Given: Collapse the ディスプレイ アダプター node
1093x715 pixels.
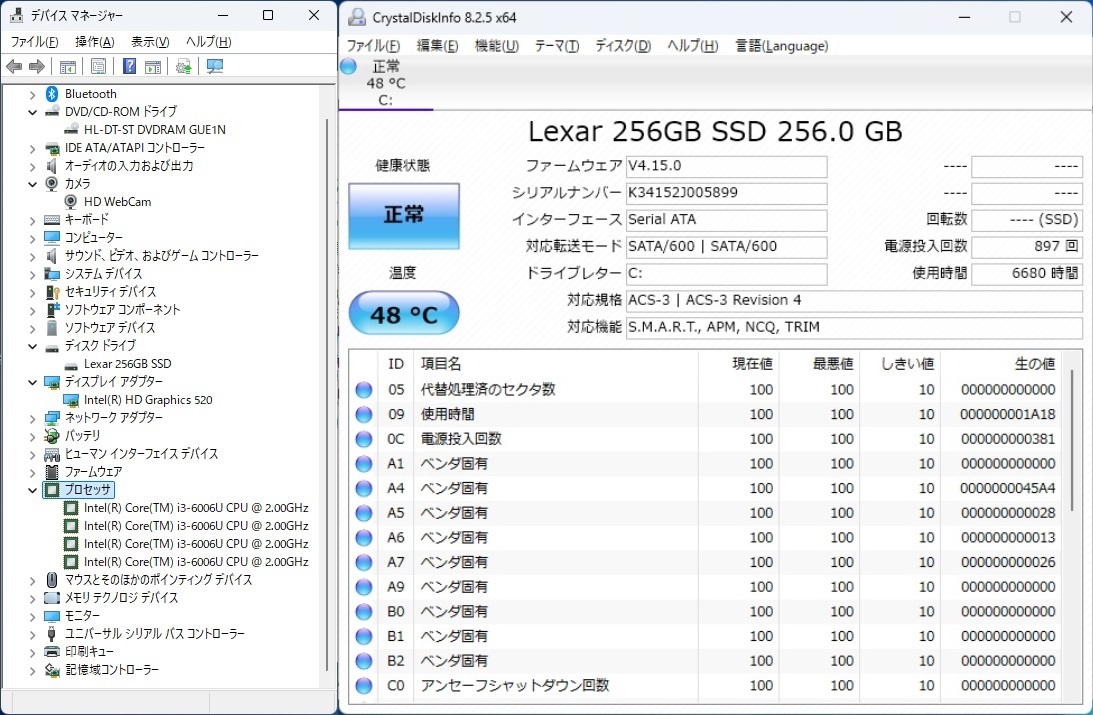Looking at the screenshot, I should (x=32, y=382).
